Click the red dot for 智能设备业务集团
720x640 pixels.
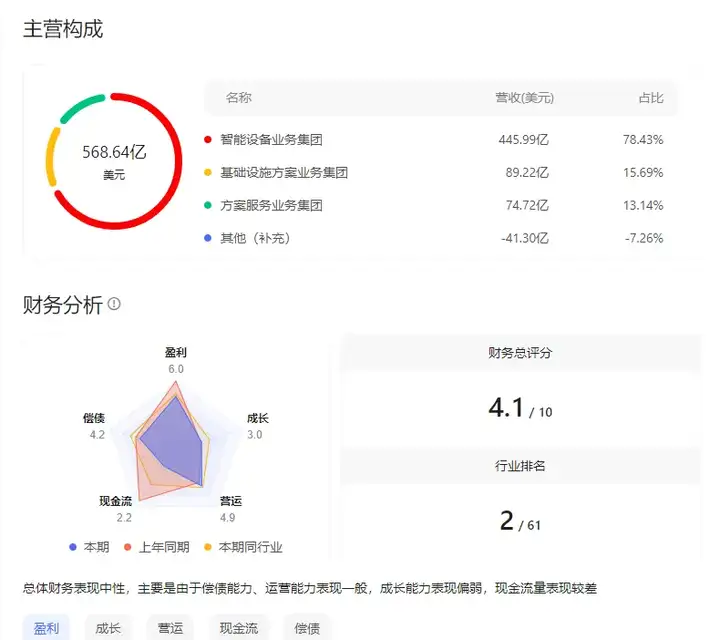pos(208,140)
